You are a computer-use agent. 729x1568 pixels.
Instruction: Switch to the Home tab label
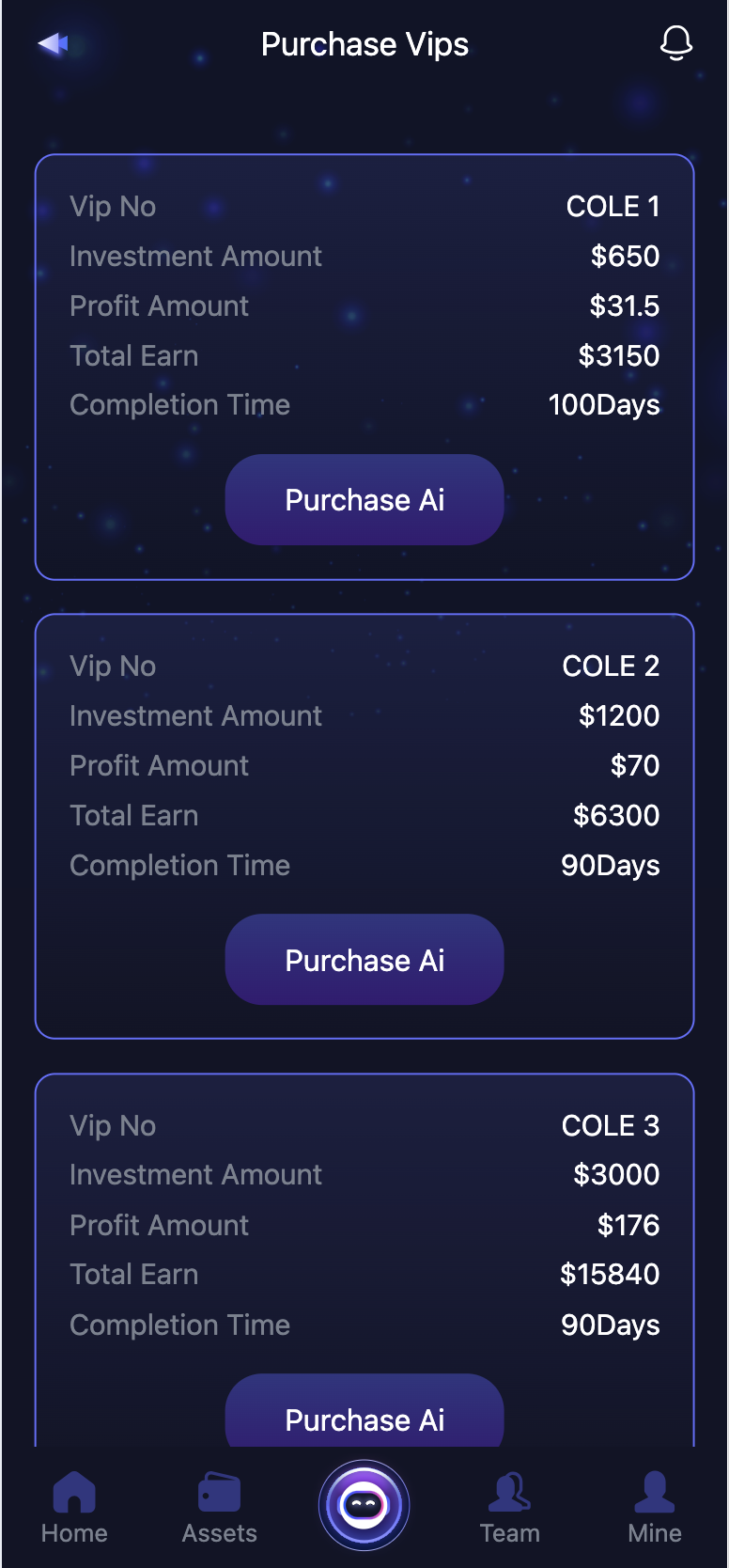pos(74,1533)
